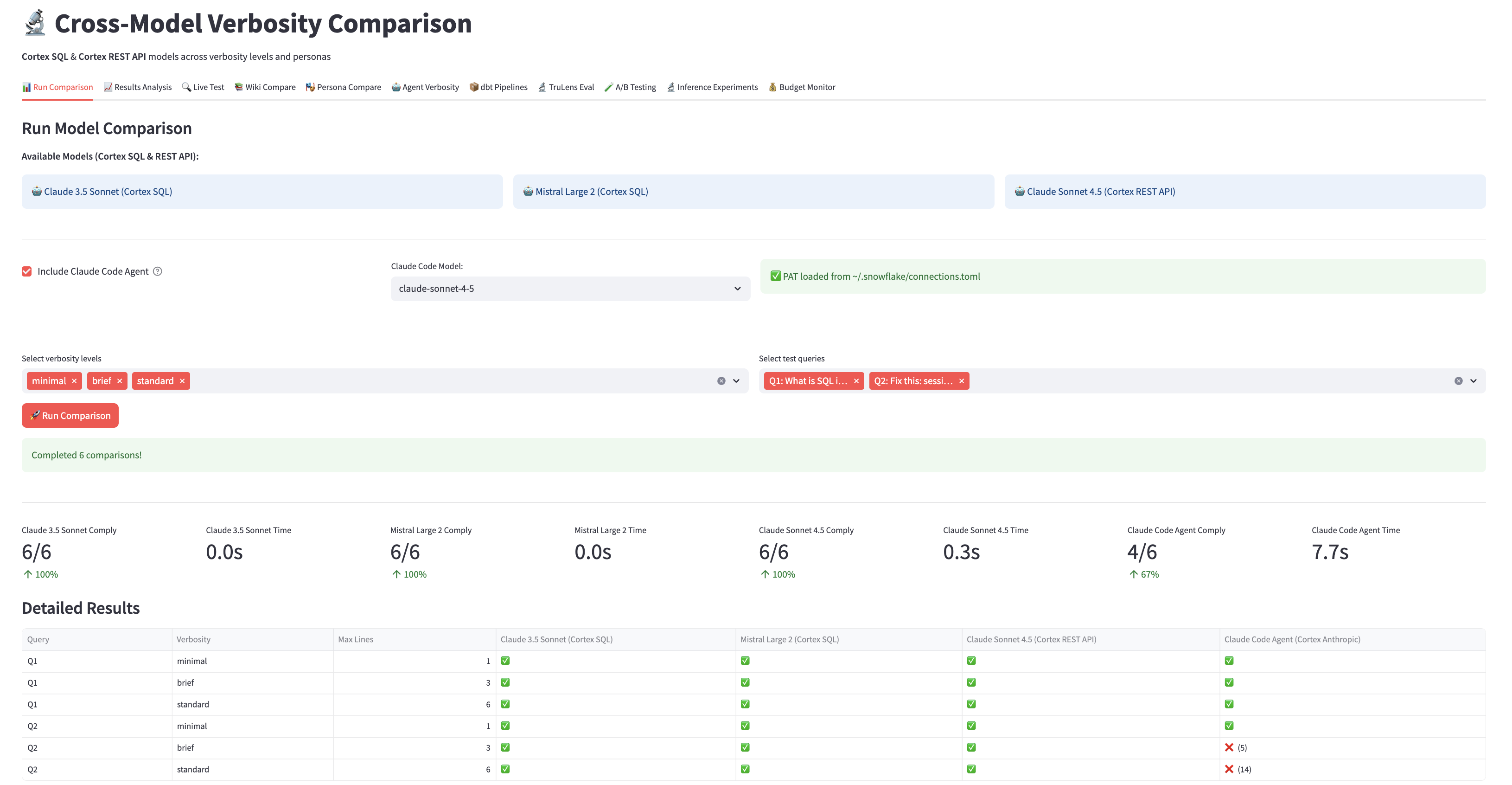Uncheck Include Claude Code Agent checkbox
Viewport: 1512px width, 785px height.
(27, 271)
